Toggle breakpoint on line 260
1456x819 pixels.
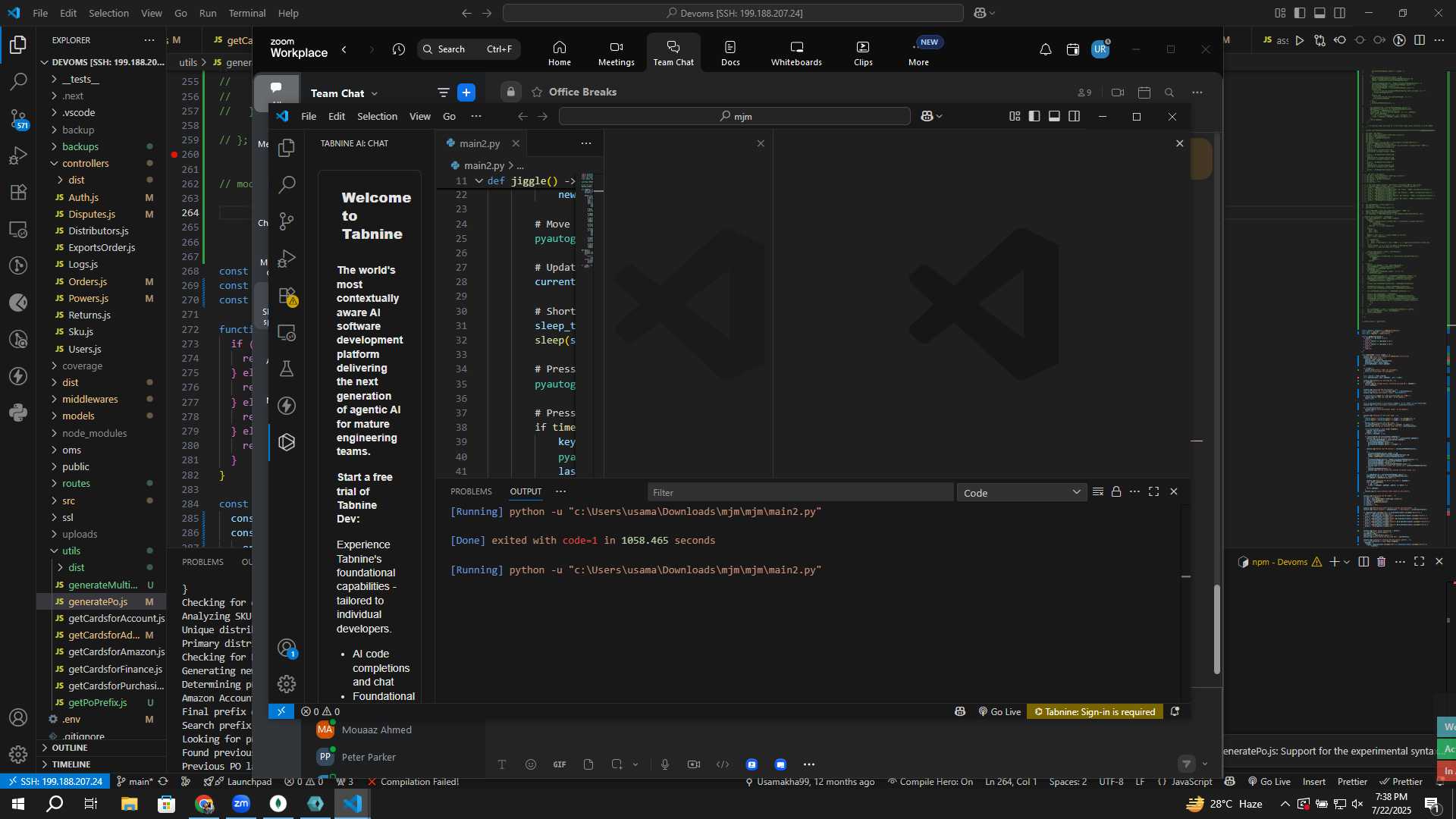(174, 155)
